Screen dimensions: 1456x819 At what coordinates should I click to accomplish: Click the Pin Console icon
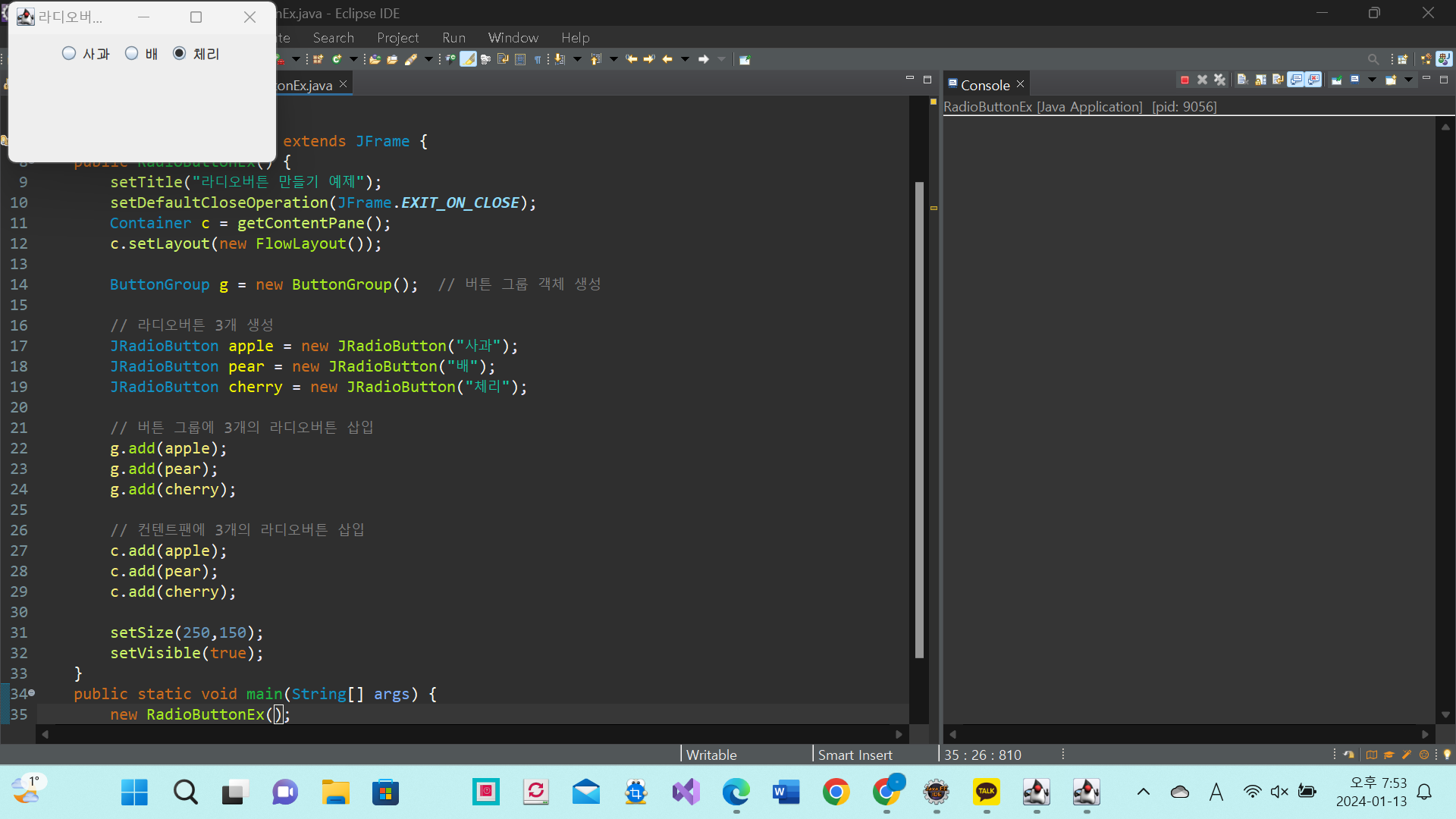tap(1336, 80)
